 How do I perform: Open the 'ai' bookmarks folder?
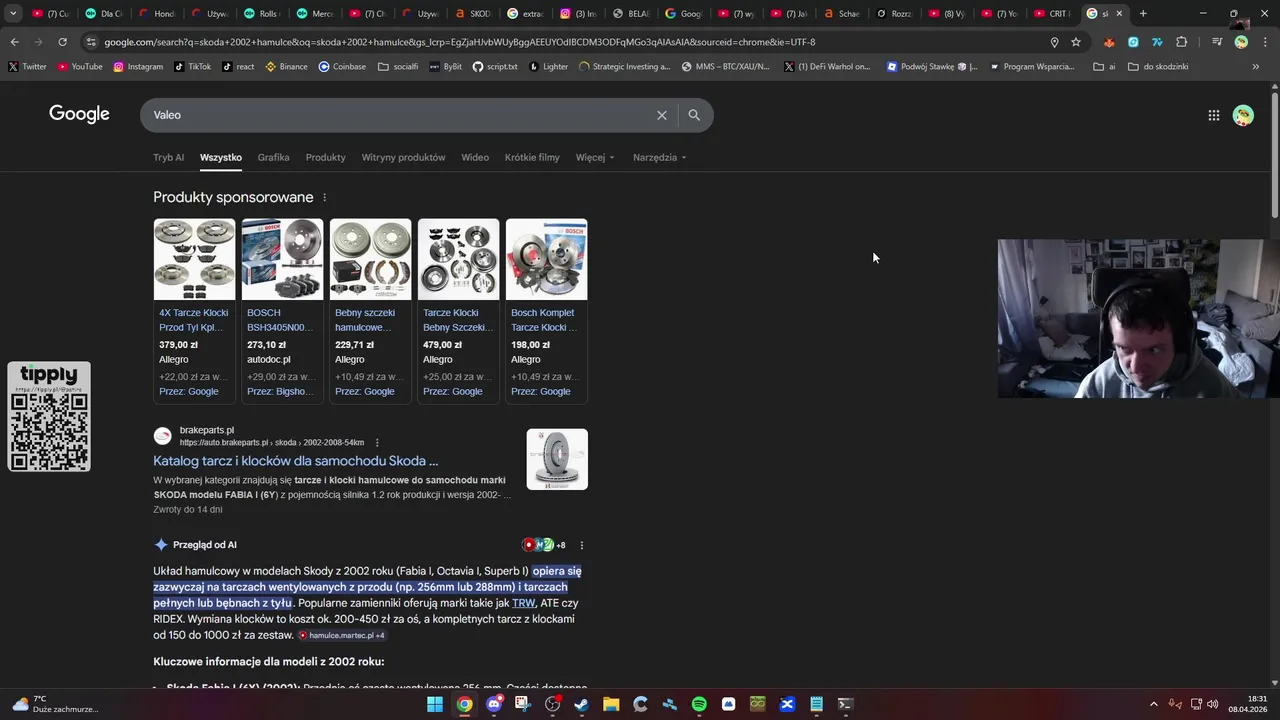[1105, 67]
